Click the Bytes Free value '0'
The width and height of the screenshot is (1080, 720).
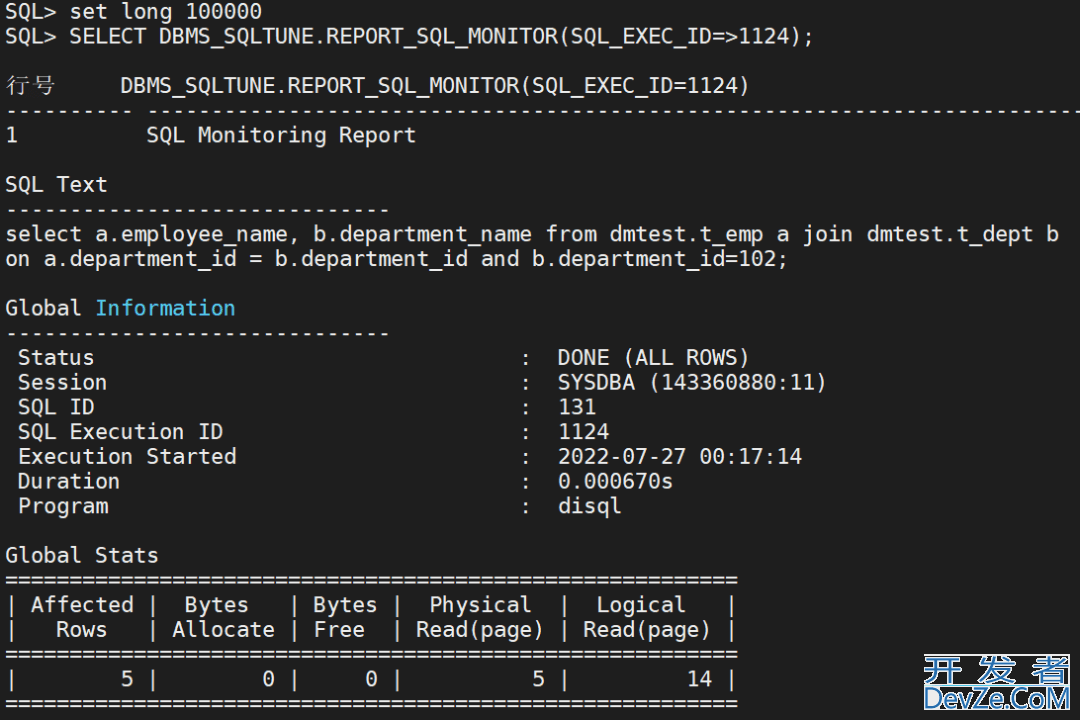[371, 679]
